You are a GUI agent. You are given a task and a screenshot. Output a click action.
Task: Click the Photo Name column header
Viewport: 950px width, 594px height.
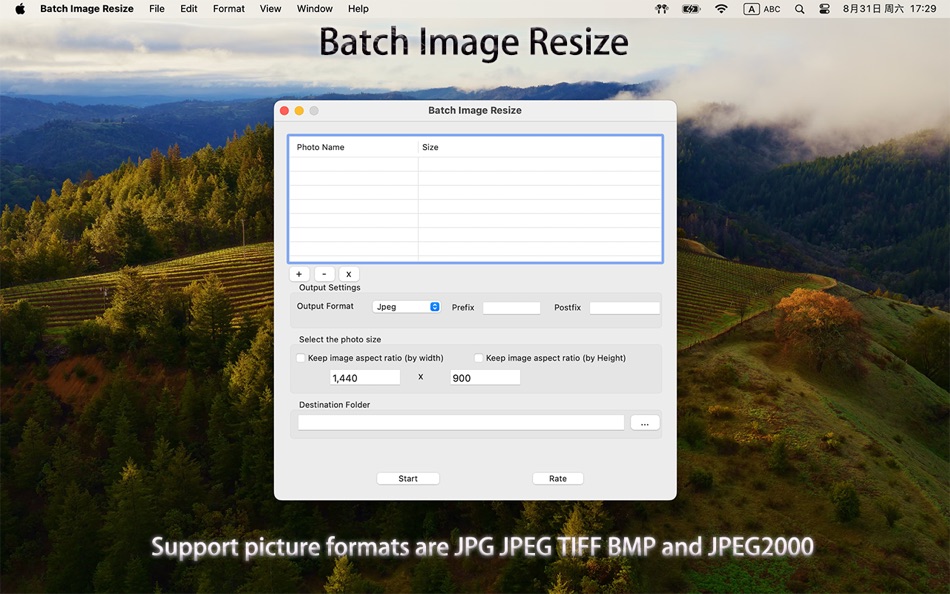point(321,147)
